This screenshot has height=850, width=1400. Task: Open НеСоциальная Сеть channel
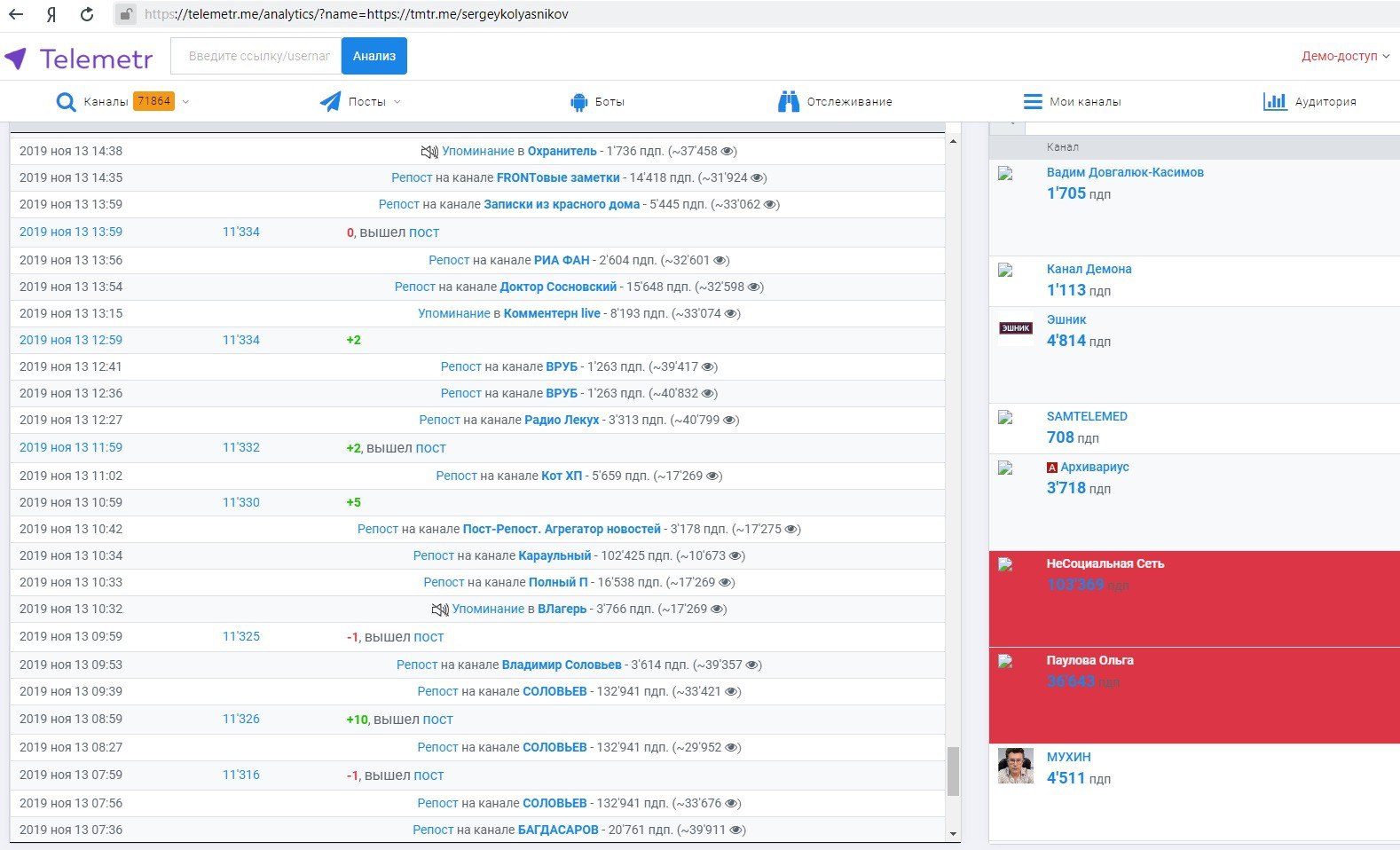click(1105, 564)
